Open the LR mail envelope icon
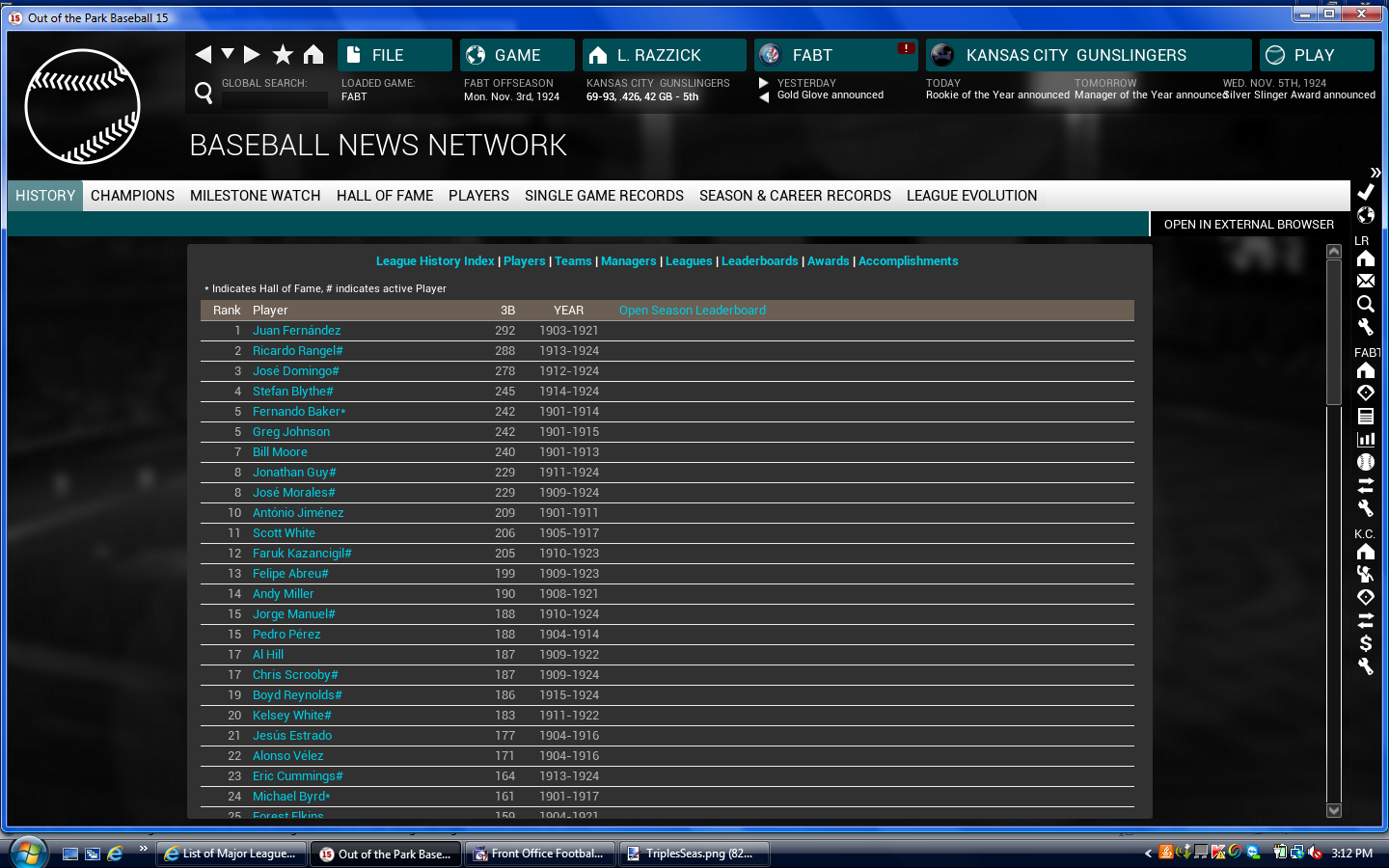 [x=1366, y=281]
